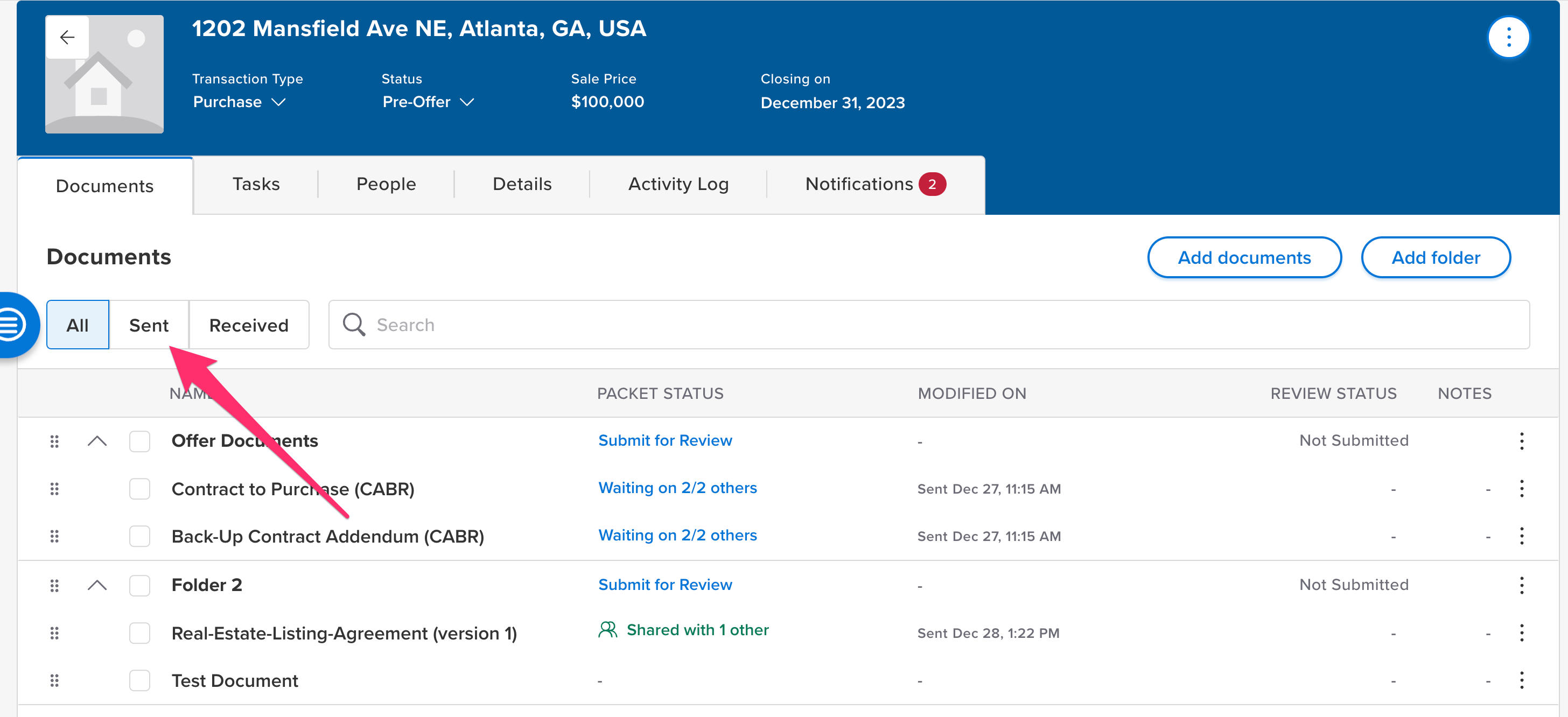Screen dimensions: 1568x717
Task: Tick the Real-Estate-Listing-Agreement checkbox
Action: pos(139,633)
